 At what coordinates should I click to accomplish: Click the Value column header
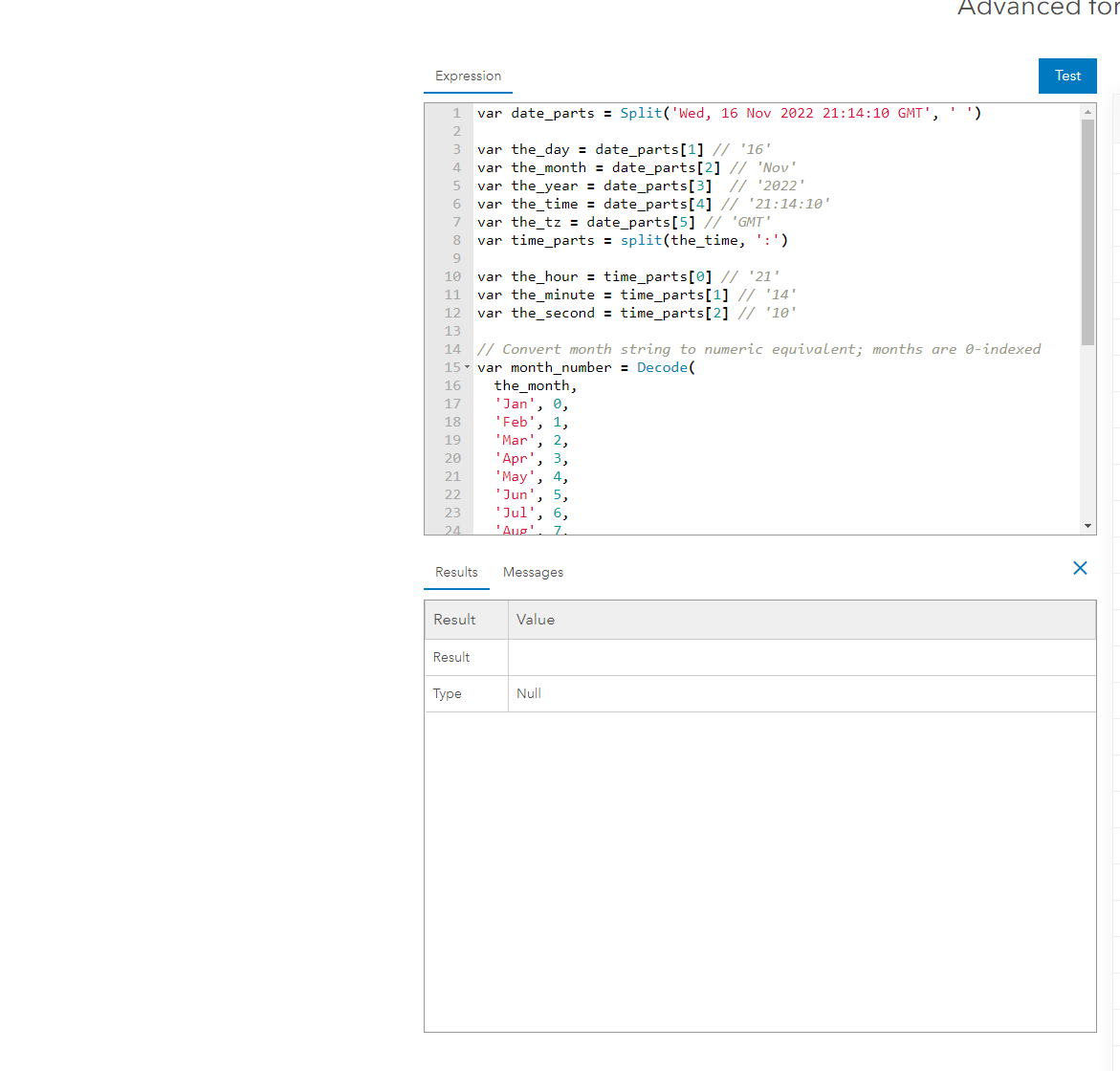[536, 619]
